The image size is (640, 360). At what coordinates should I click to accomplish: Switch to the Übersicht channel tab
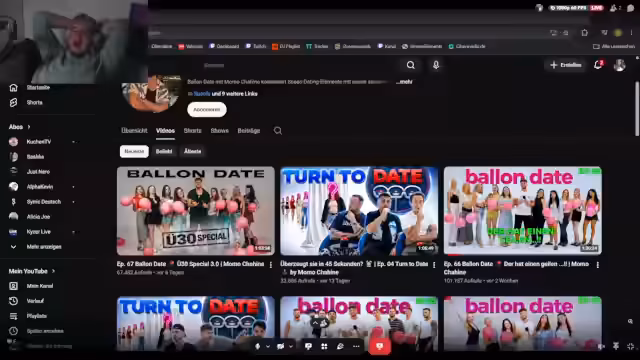pyautogui.click(x=134, y=131)
